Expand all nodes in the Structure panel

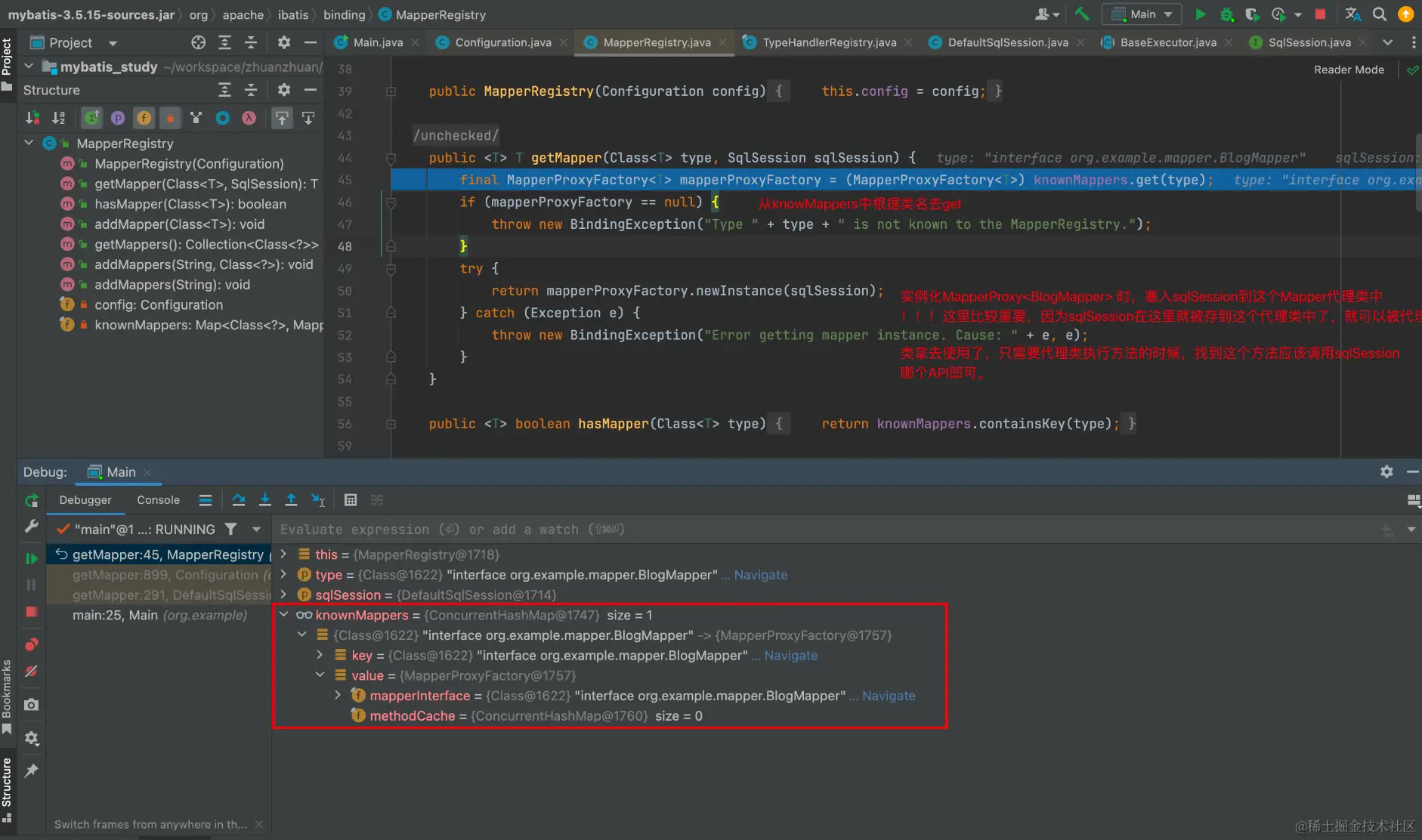(224, 90)
